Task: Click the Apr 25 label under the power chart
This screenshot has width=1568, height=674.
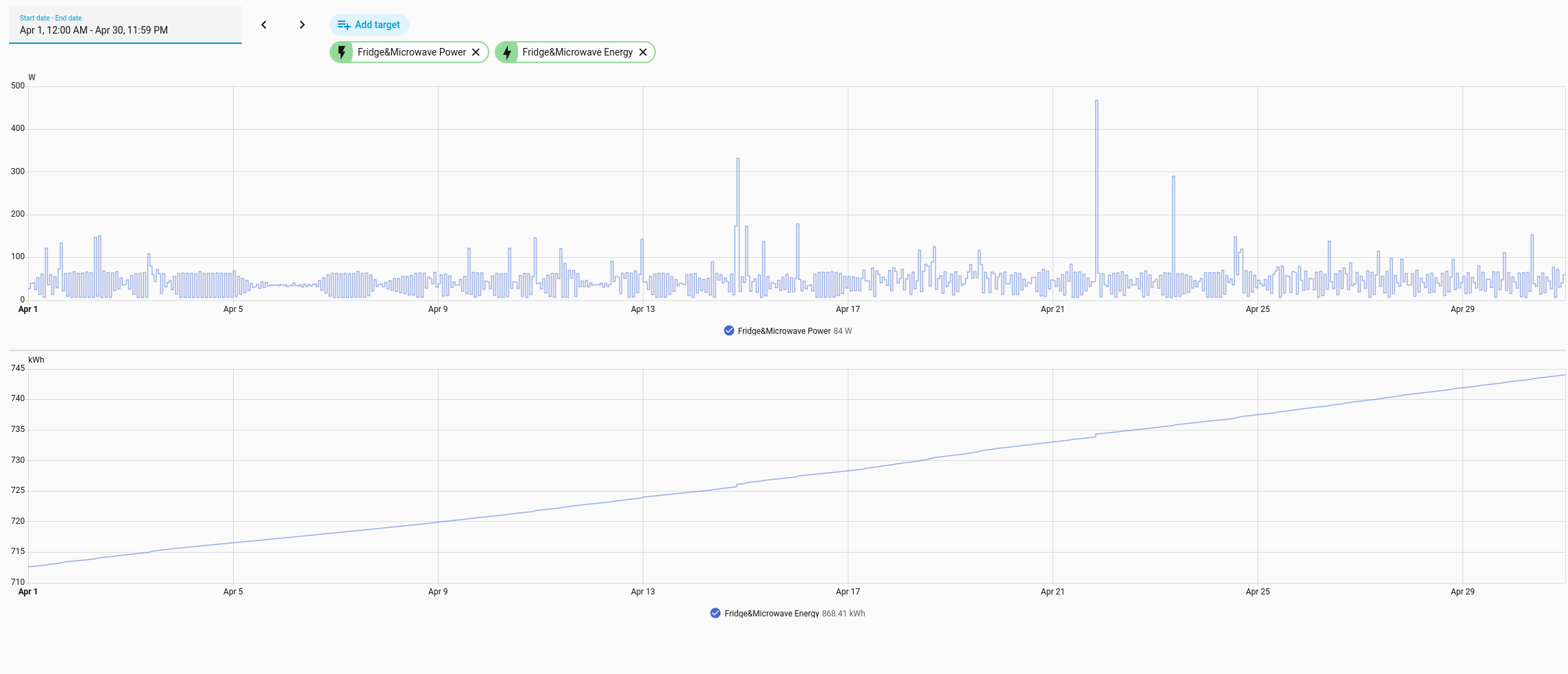Action: coord(1258,309)
